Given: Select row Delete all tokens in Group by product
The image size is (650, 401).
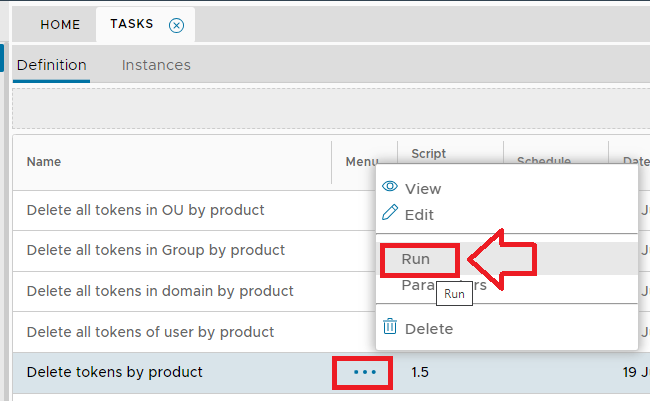Looking at the screenshot, I should pyautogui.click(x=155, y=250).
